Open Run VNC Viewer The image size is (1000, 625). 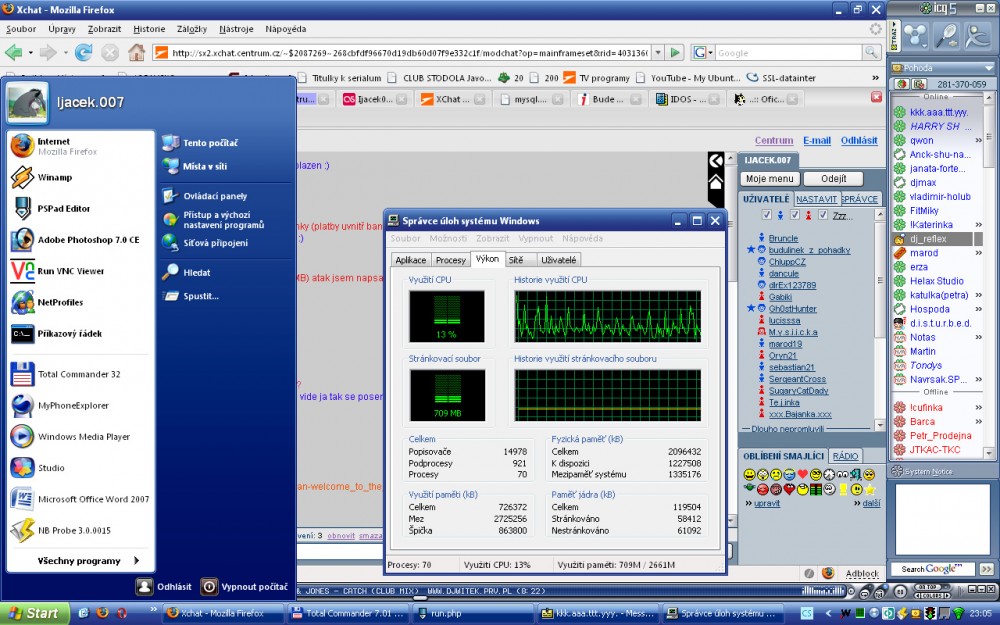70,271
